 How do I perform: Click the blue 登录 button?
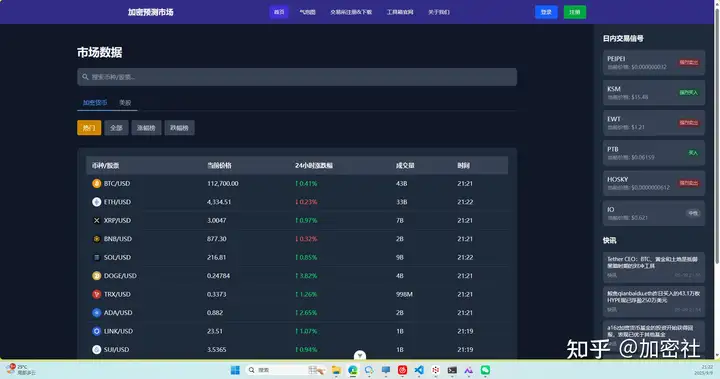(x=546, y=12)
